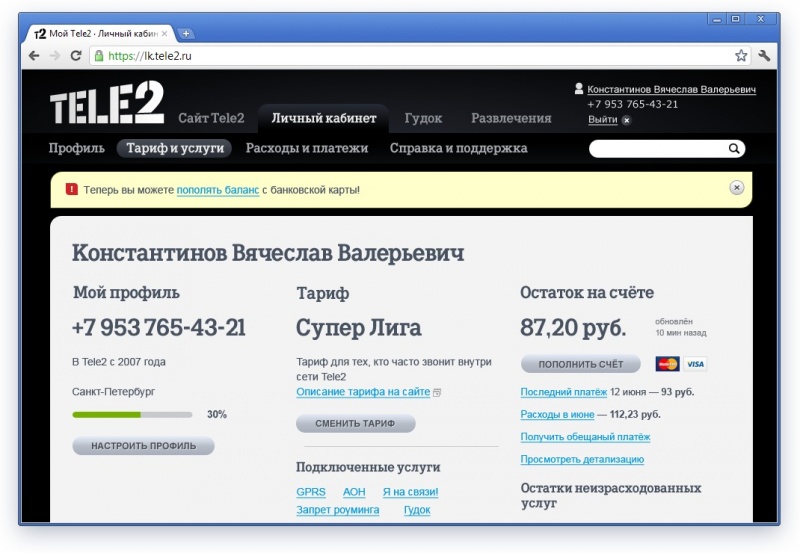Click the Настроить профиль button
The height and width of the screenshot is (553, 800).
point(143,446)
